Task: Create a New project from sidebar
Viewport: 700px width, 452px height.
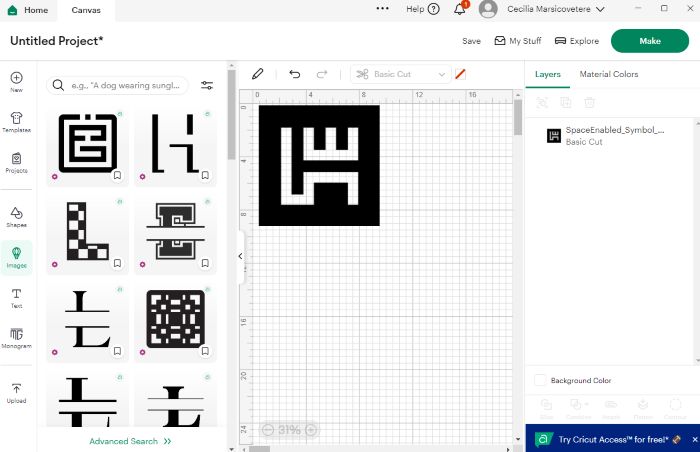Action: [17, 81]
